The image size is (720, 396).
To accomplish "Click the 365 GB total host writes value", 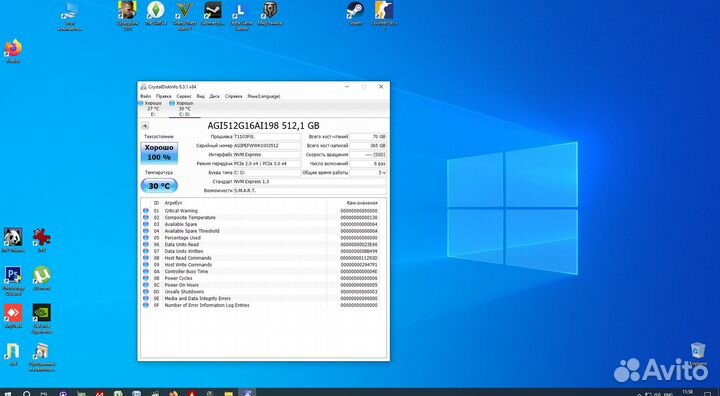I will 368,146.
